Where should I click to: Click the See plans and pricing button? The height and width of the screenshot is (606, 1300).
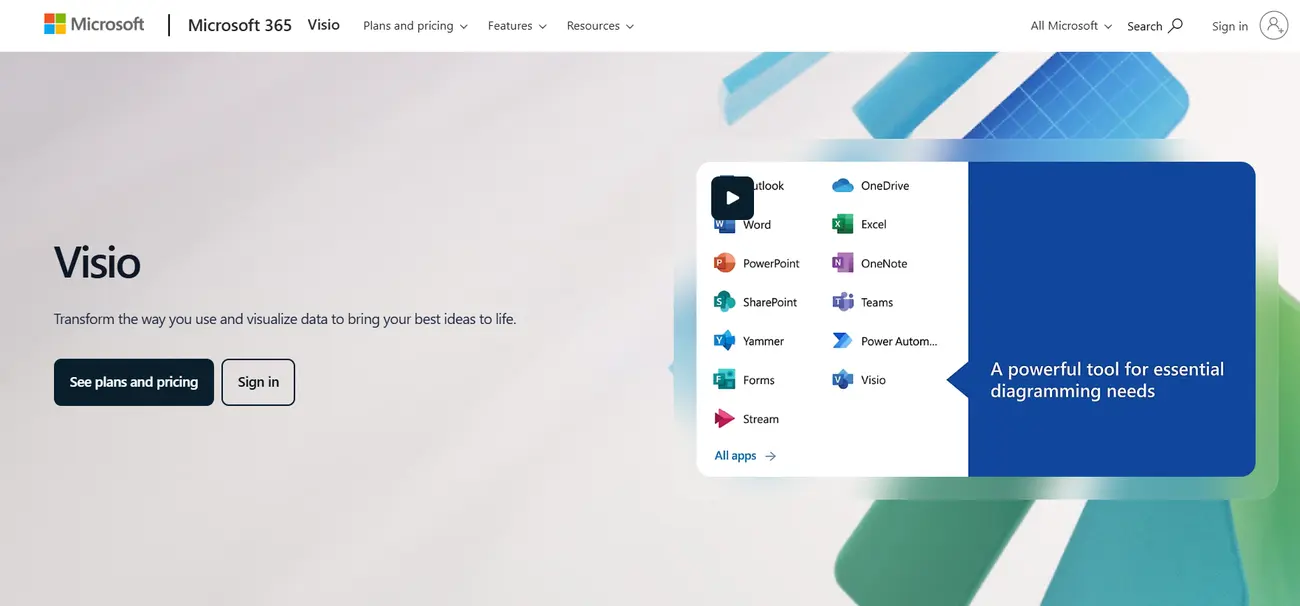133,381
